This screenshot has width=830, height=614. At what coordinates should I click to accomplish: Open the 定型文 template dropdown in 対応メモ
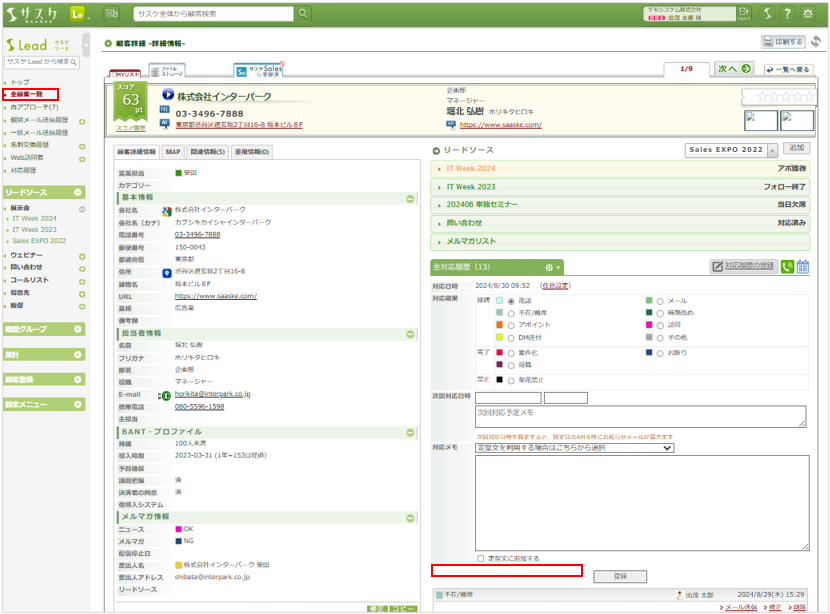(x=575, y=448)
